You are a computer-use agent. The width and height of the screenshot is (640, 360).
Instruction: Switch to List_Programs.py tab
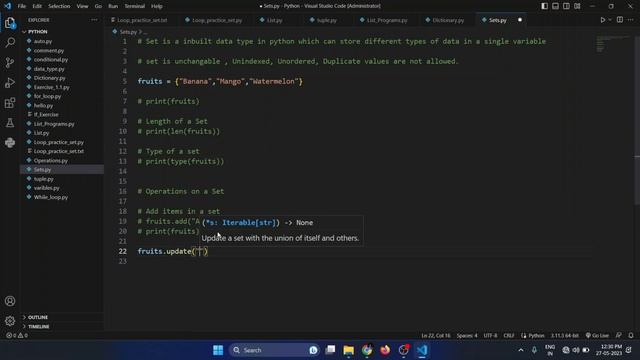(x=387, y=20)
